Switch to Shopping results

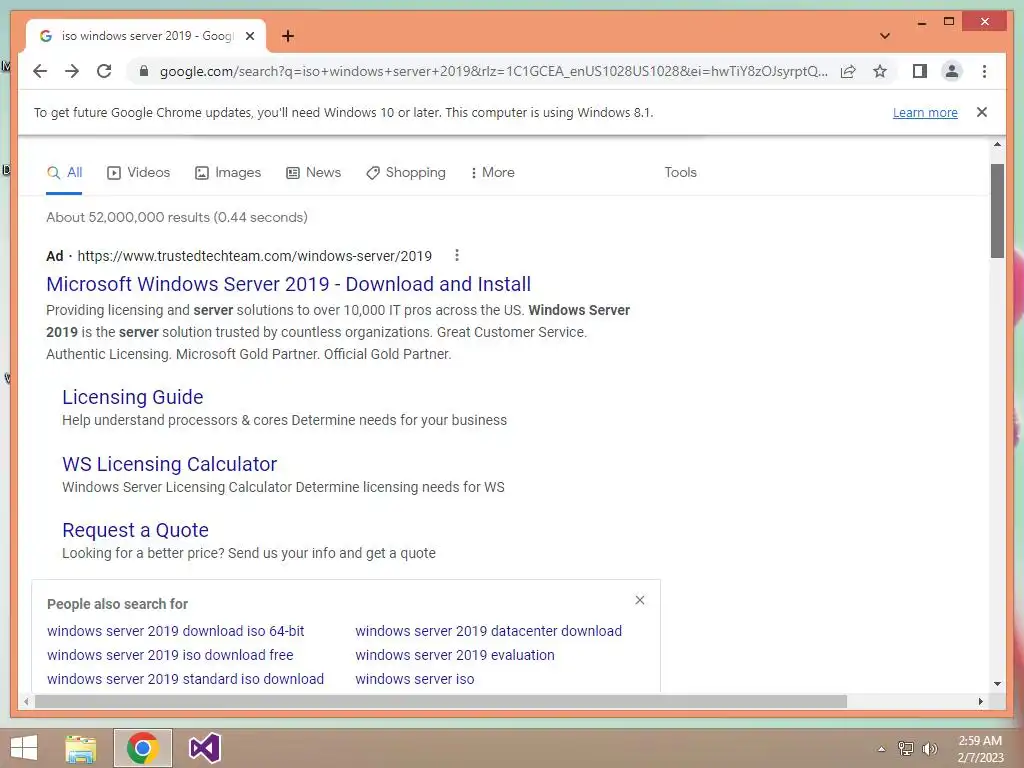click(x=406, y=172)
